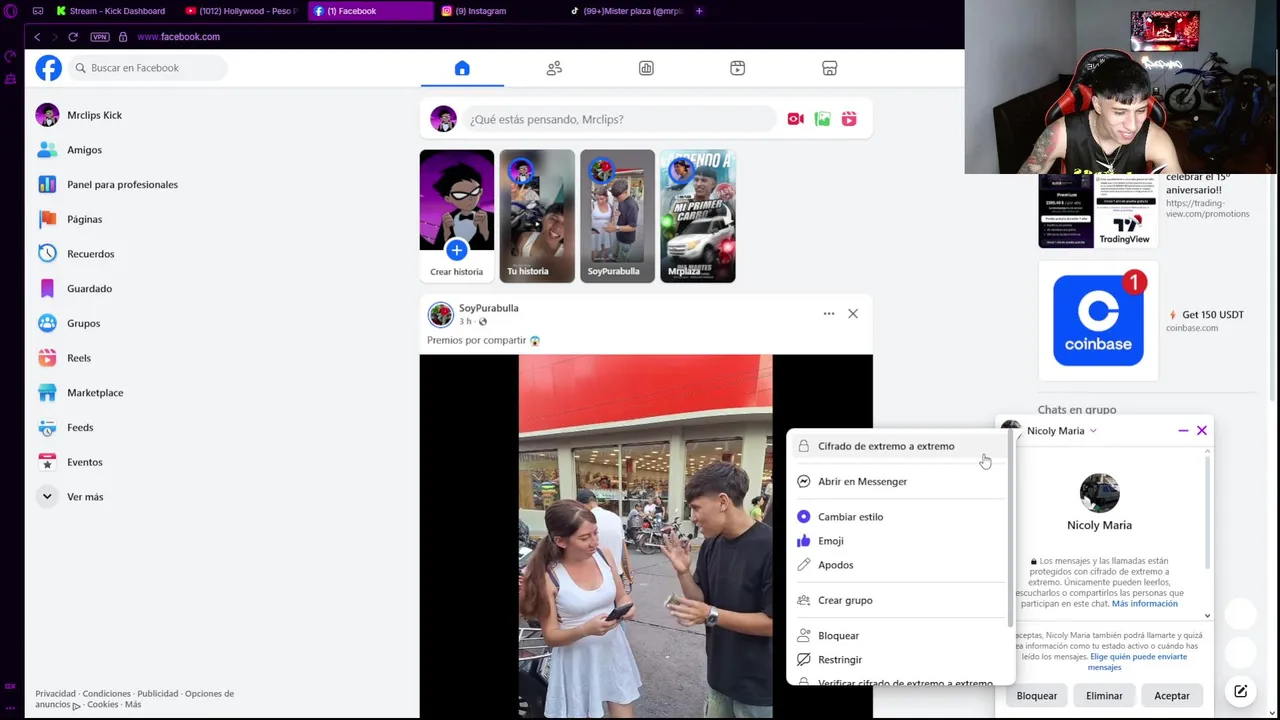Open a new browser tab
This screenshot has height=720, width=1280.
699,11
